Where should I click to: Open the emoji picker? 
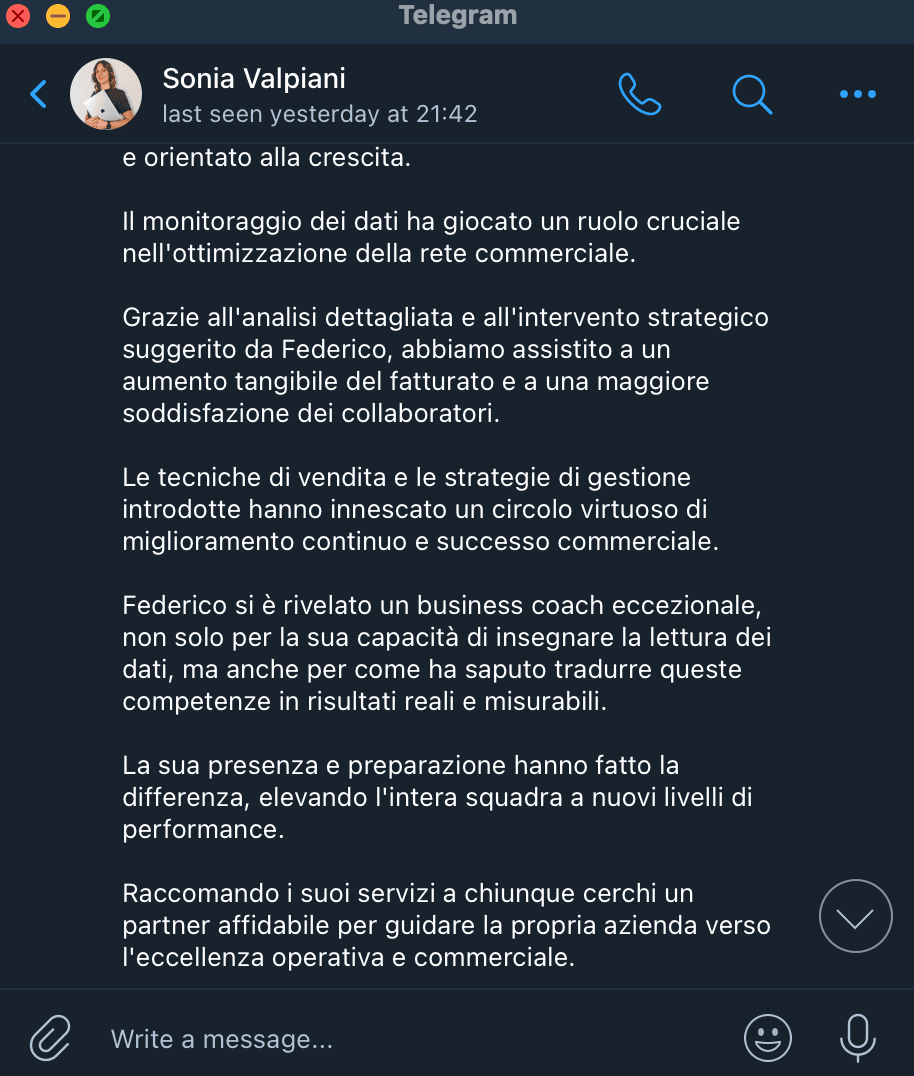tap(768, 1038)
